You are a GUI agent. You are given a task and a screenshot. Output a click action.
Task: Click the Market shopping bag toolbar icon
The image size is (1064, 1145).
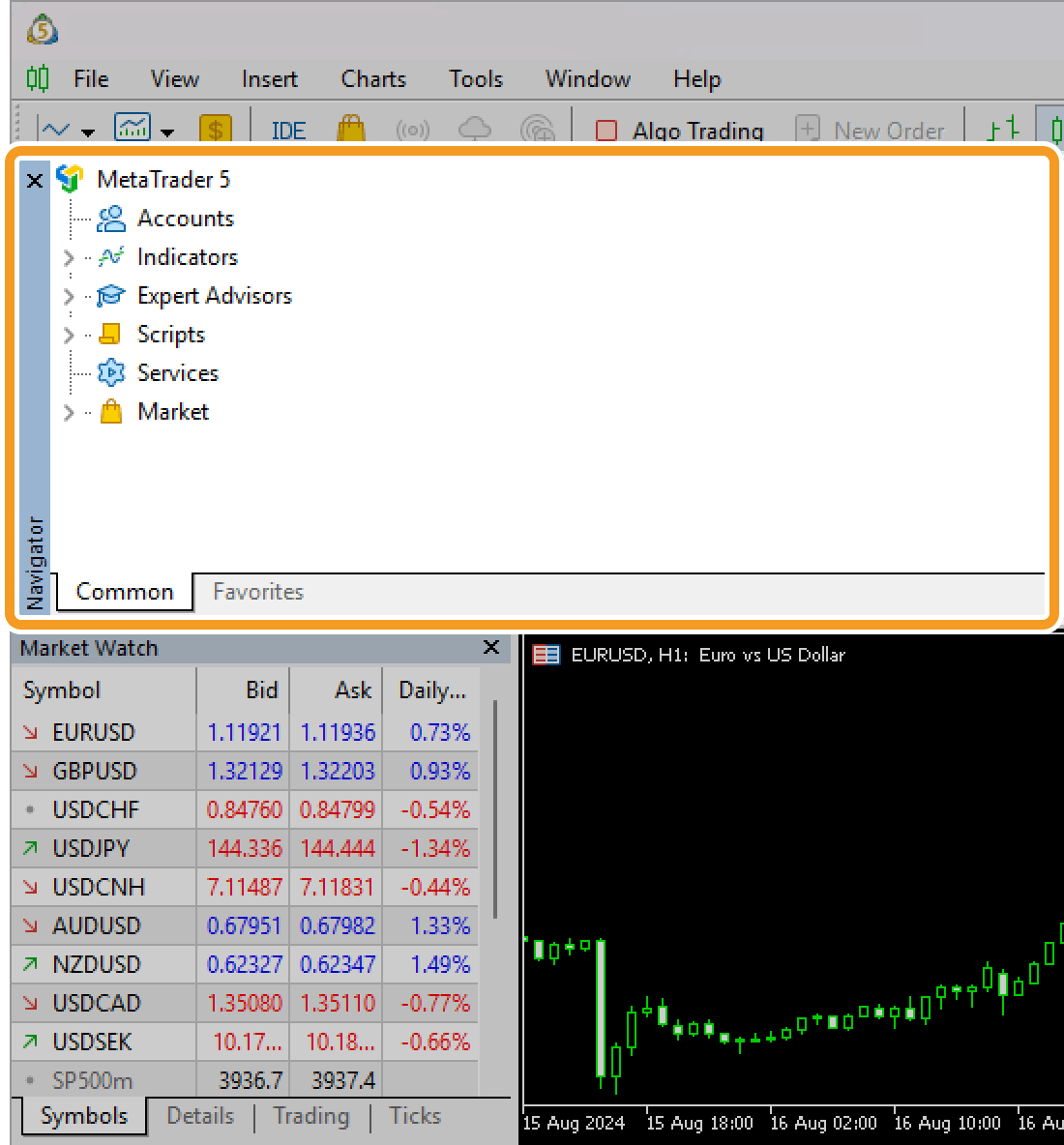pos(351,130)
